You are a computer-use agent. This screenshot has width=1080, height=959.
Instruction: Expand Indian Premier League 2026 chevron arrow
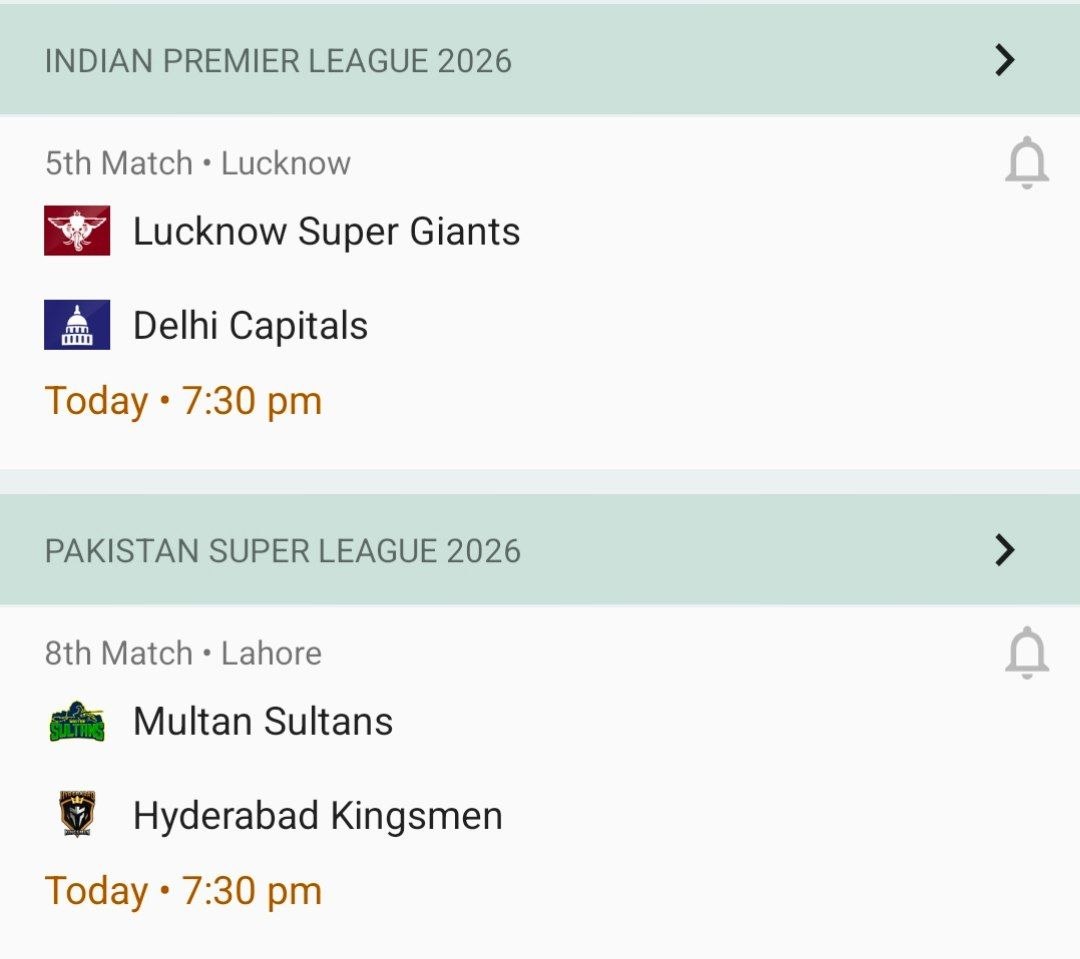[1005, 60]
